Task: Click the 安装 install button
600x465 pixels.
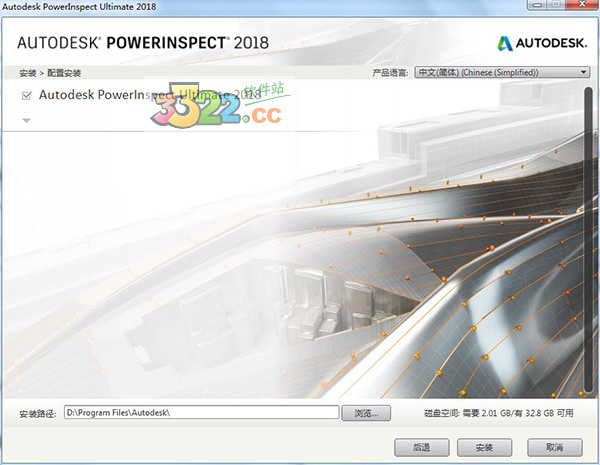Action: tap(484, 447)
